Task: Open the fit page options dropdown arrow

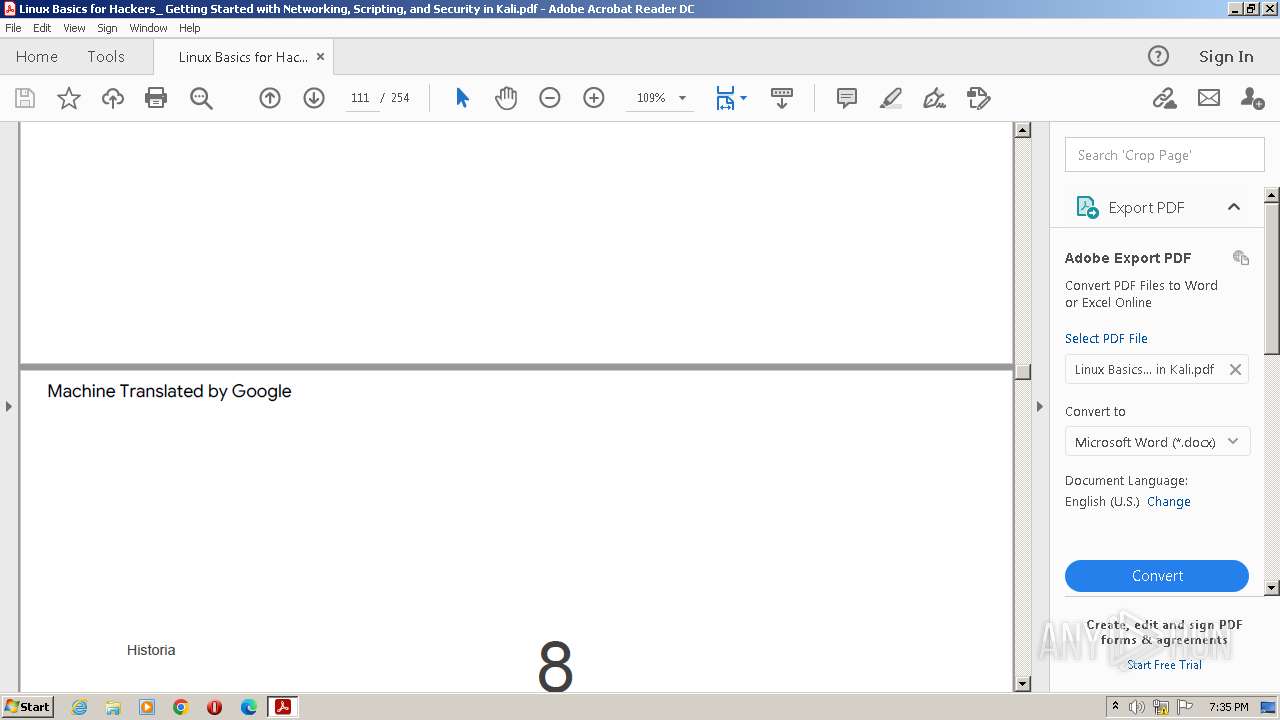Action: 743,98
